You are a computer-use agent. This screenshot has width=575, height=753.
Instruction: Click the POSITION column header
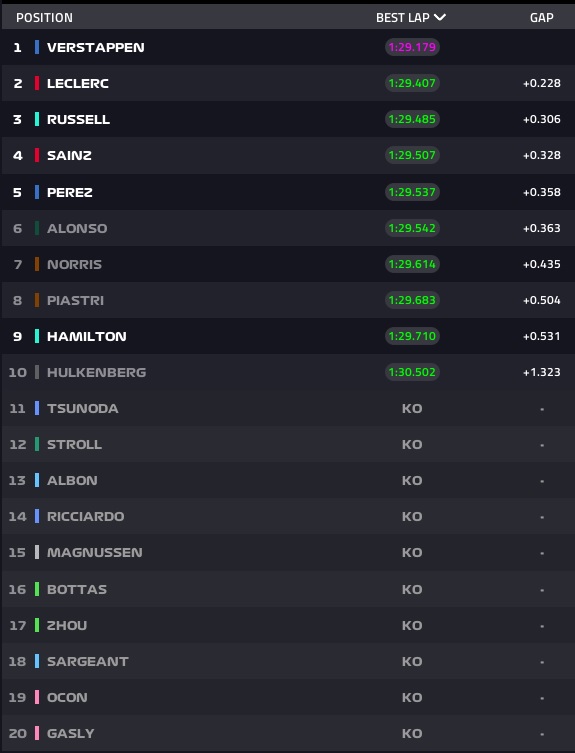44,18
